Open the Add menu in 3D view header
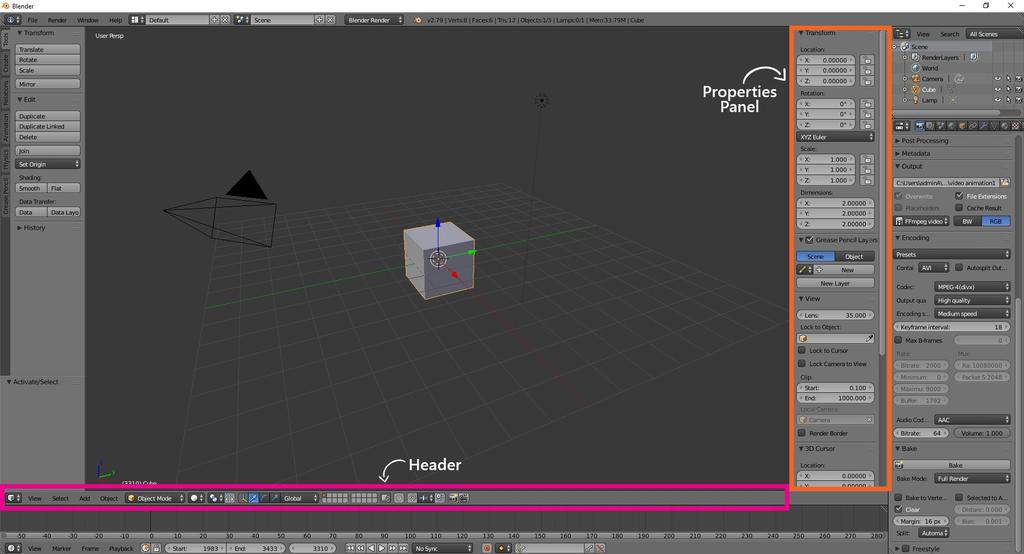Image resolution: width=1024 pixels, height=554 pixels. 85,498
